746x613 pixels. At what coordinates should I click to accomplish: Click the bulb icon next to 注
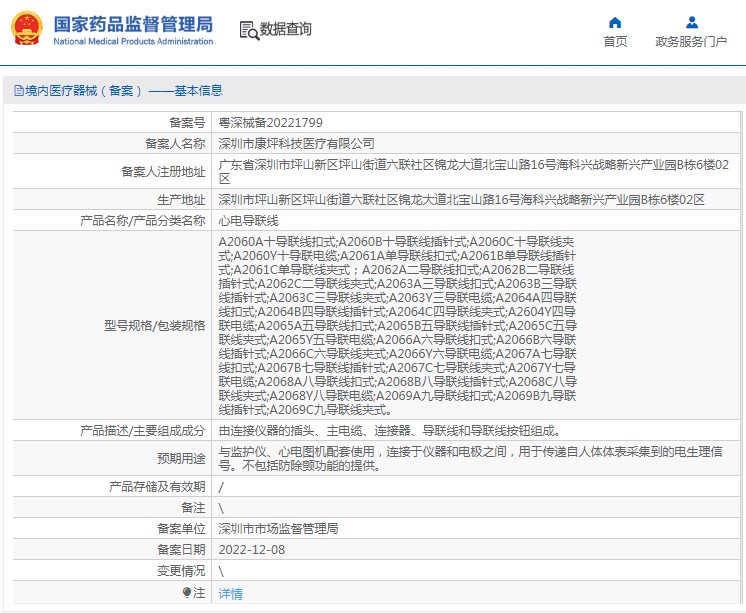pyautogui.click(x=186, y=593)
